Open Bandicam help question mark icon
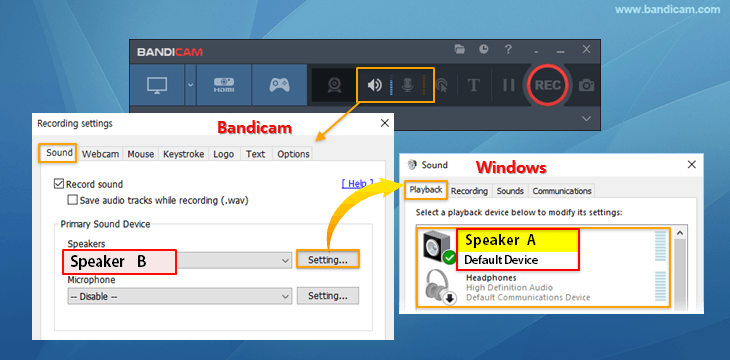The height and width of the screenshot is (360, 730). [508, 49]
